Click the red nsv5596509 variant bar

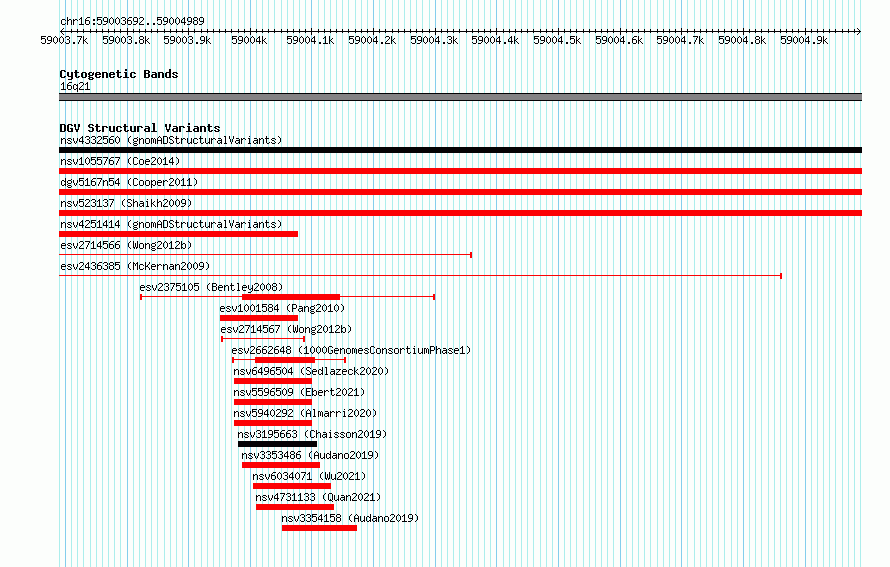(272, 402)
